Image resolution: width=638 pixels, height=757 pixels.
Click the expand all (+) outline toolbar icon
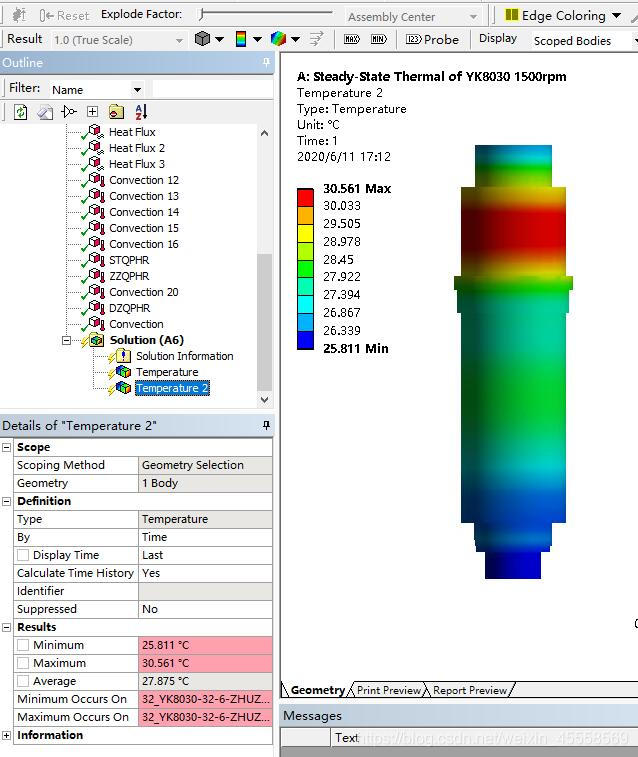[x=92, y=112]
